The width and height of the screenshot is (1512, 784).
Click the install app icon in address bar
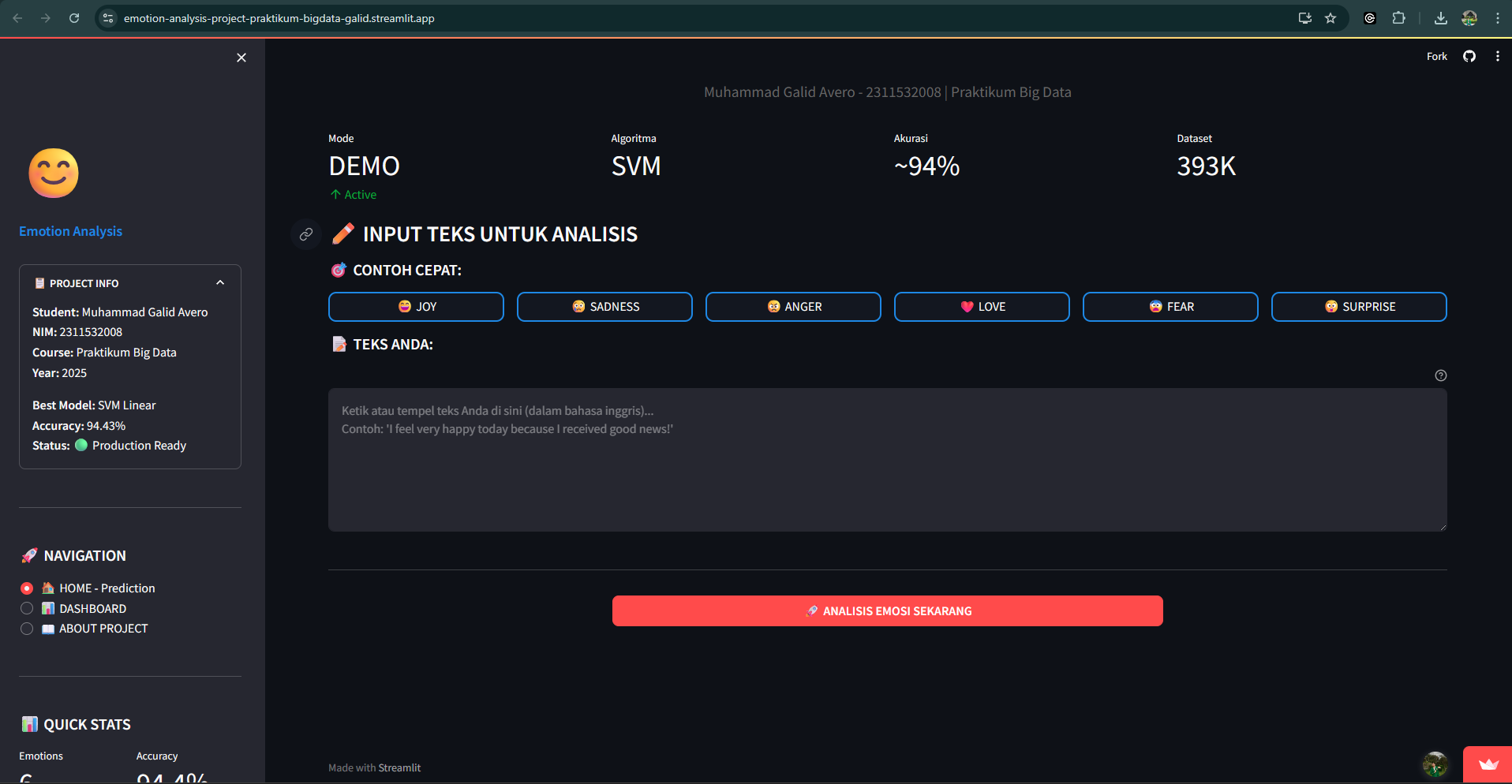[x=1305, y=18]
